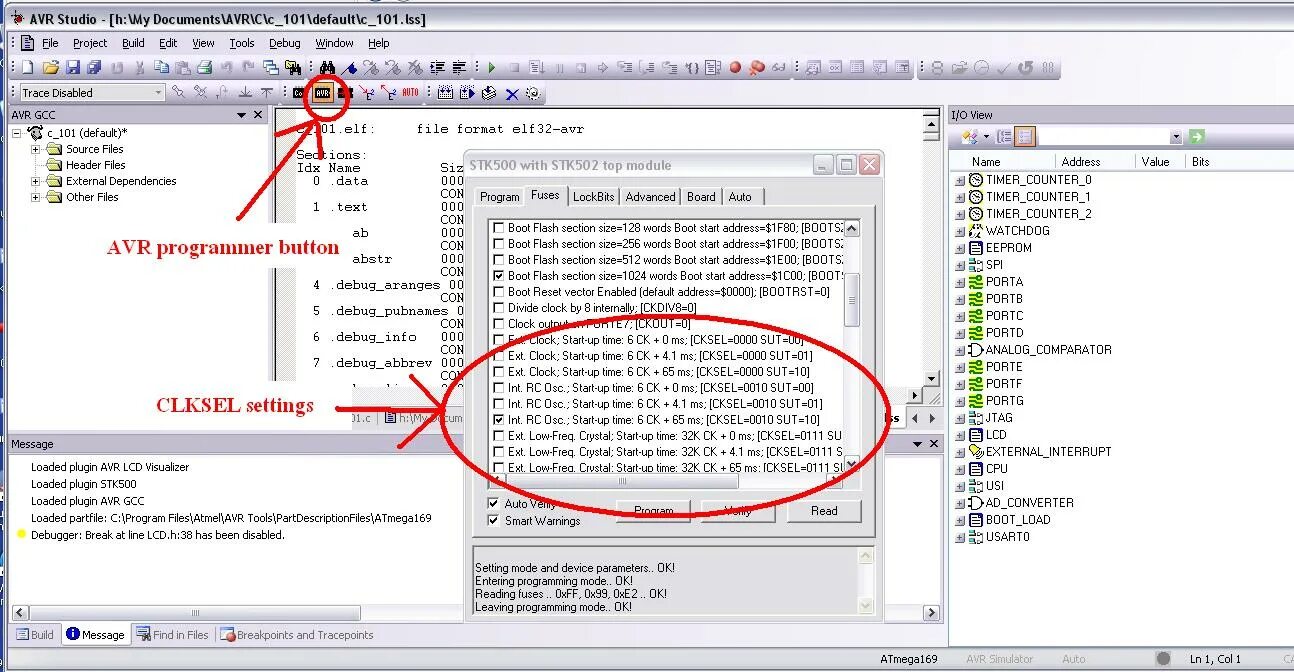This screenshot has height=672, width=1294.
Task: Click the red AUTO programming icon
Action: (411, 93)
